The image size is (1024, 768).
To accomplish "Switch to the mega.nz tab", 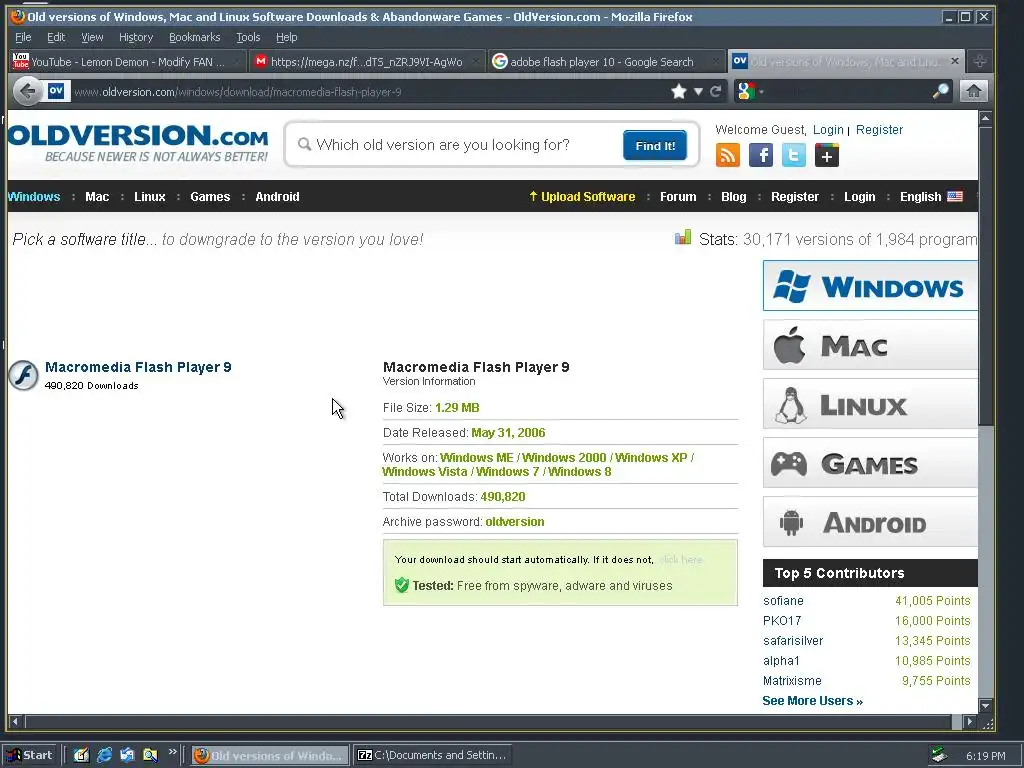I will [x=367, y=61].
